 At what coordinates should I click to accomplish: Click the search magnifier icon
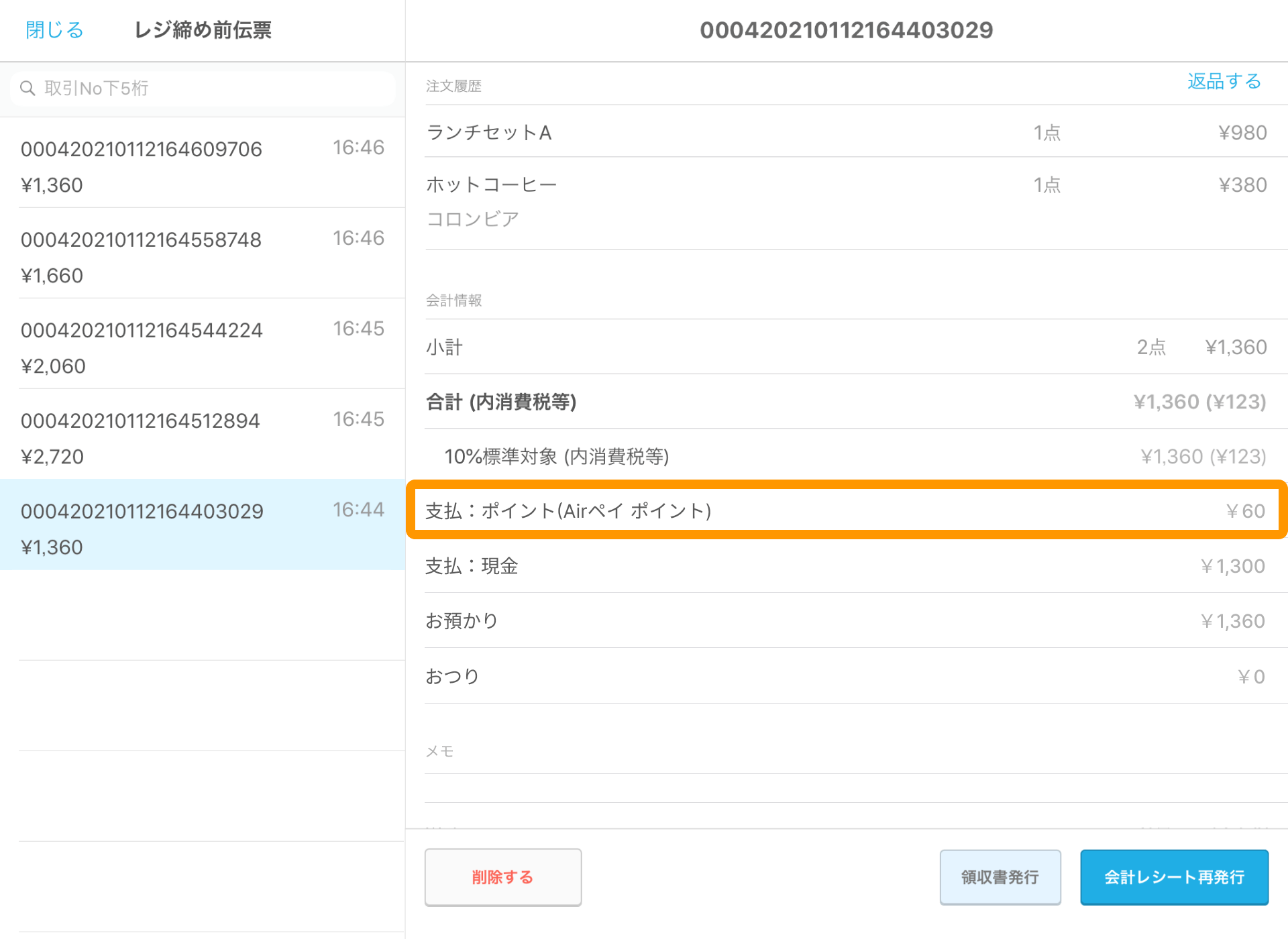point(28,89)
